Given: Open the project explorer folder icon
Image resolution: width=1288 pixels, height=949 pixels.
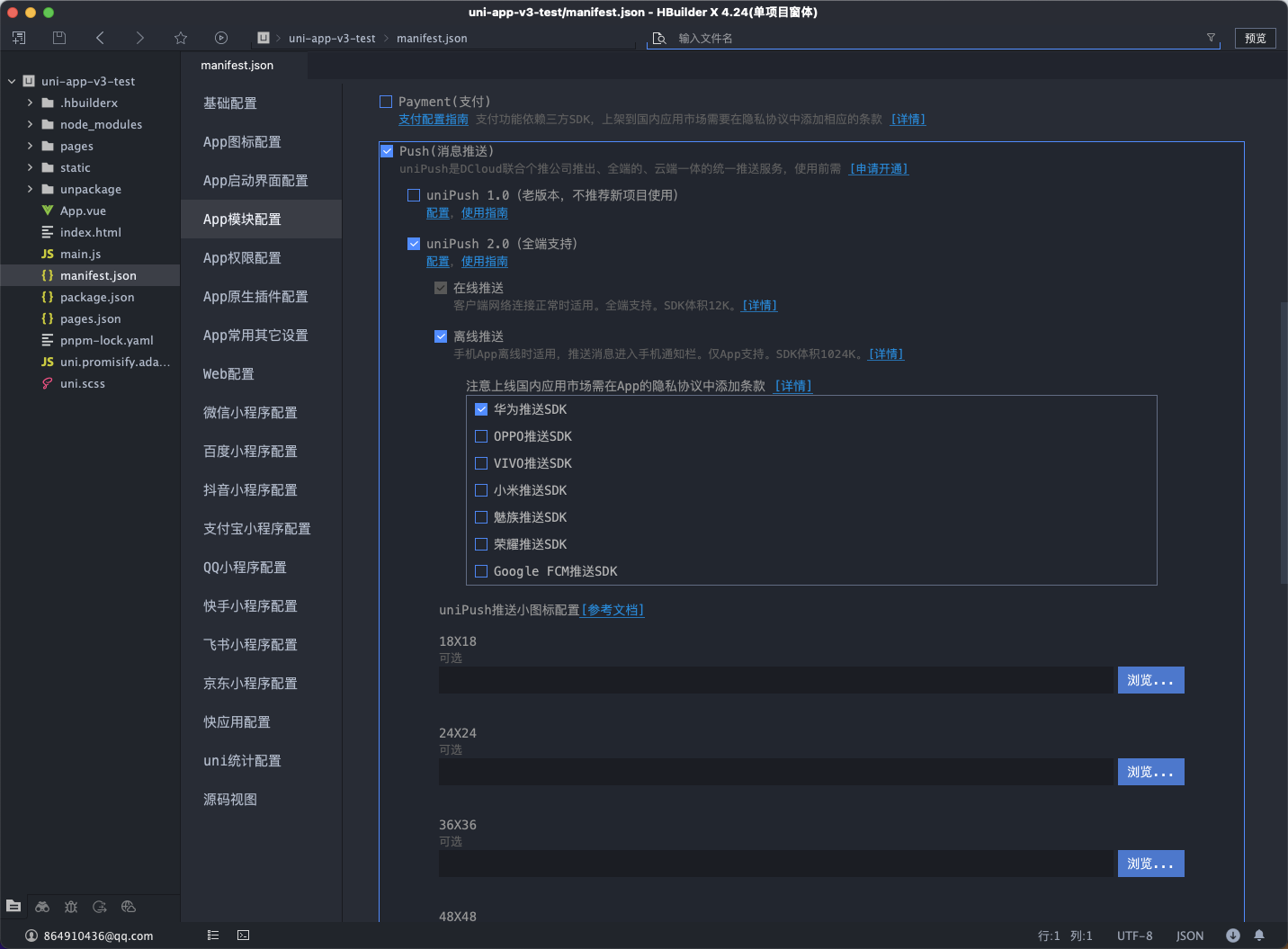Looking at the screenshot, I should point(13,906).
